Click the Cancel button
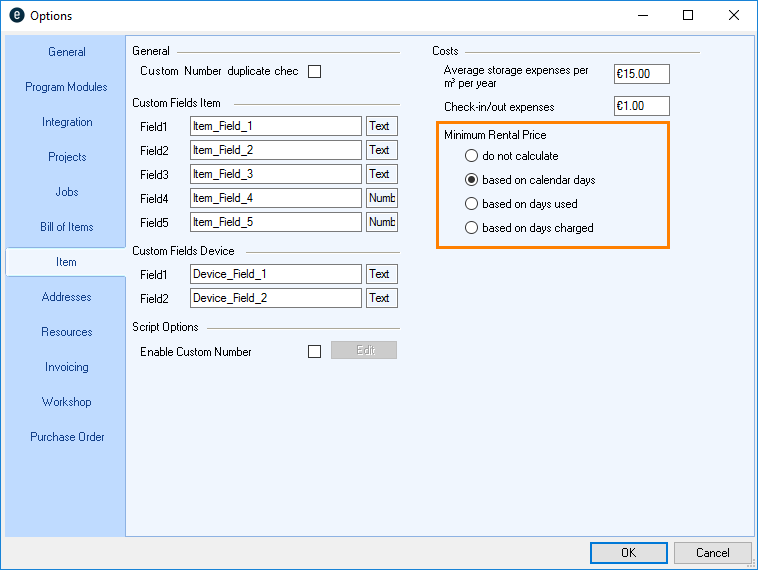The height and width of the screenshot is (570, 758). [x=712, y=553]
